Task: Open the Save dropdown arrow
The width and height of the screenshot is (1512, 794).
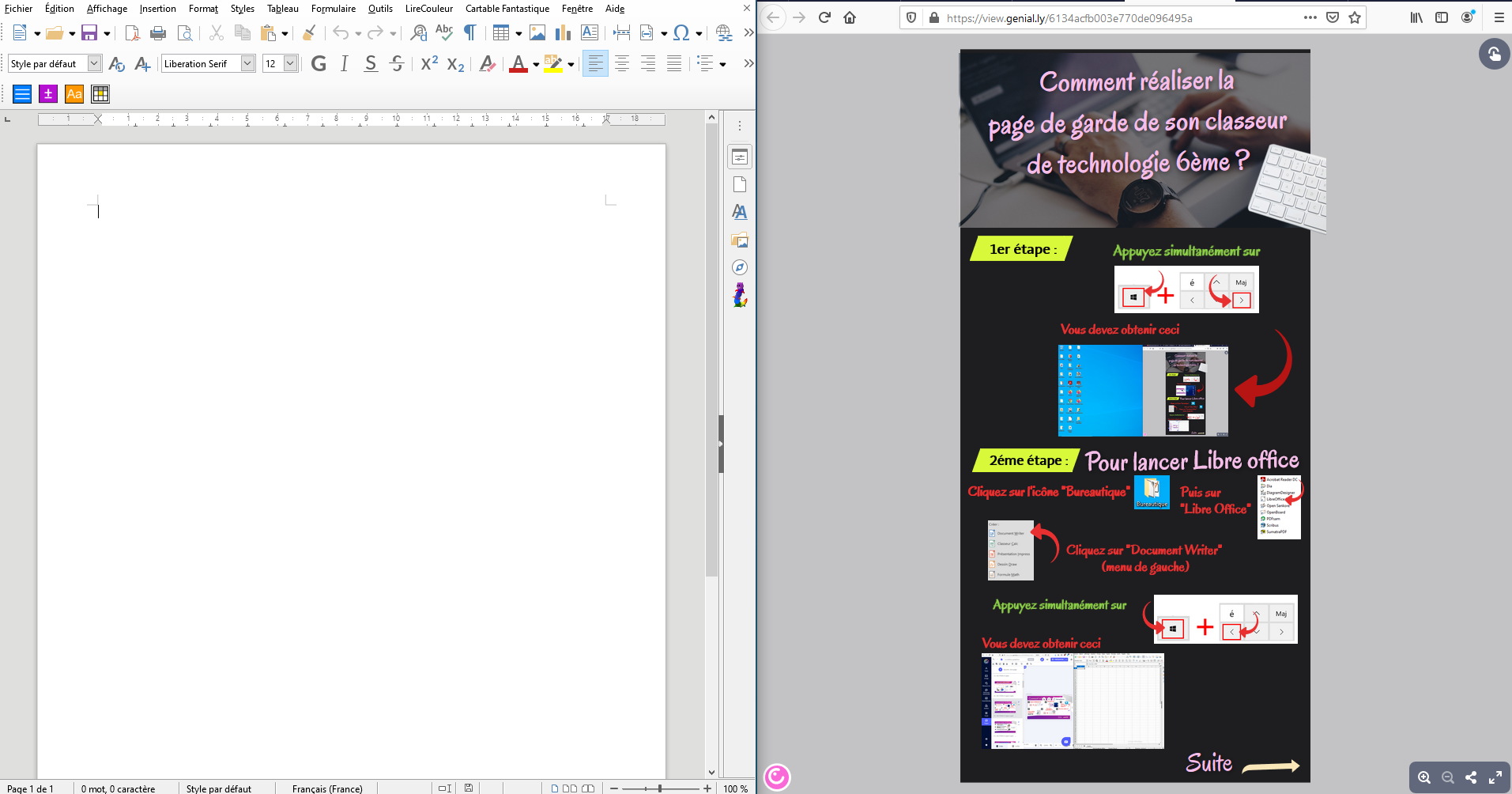Action: pyautogui.click(x=107, y=33)
